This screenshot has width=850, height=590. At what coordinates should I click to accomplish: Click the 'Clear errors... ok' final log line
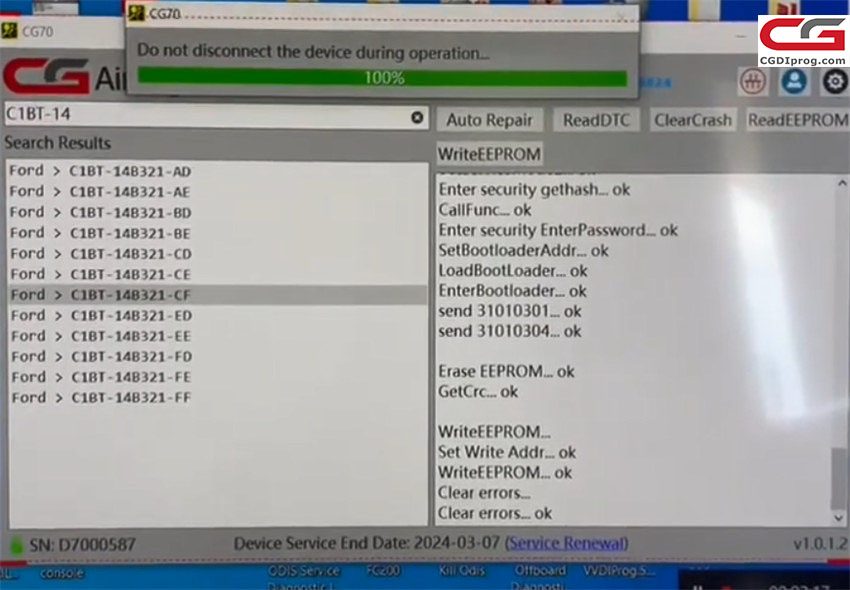pos(495,513)
